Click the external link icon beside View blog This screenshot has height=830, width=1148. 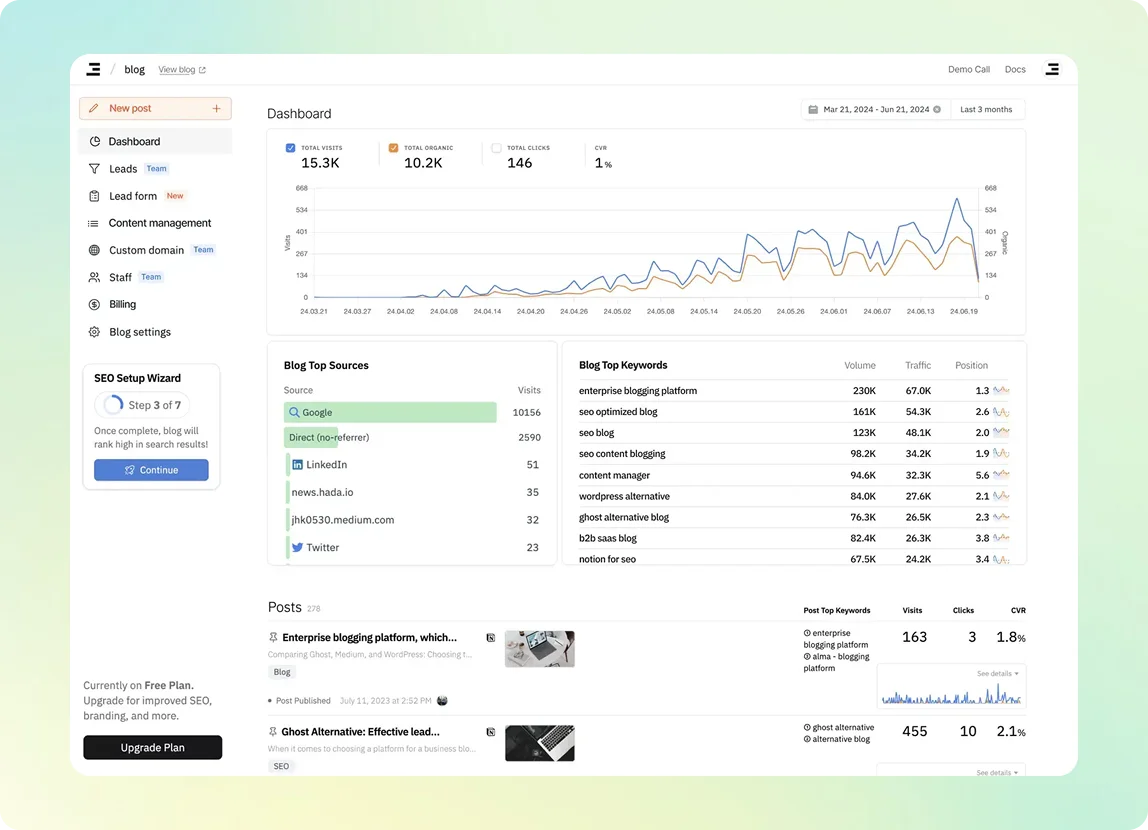202,70
